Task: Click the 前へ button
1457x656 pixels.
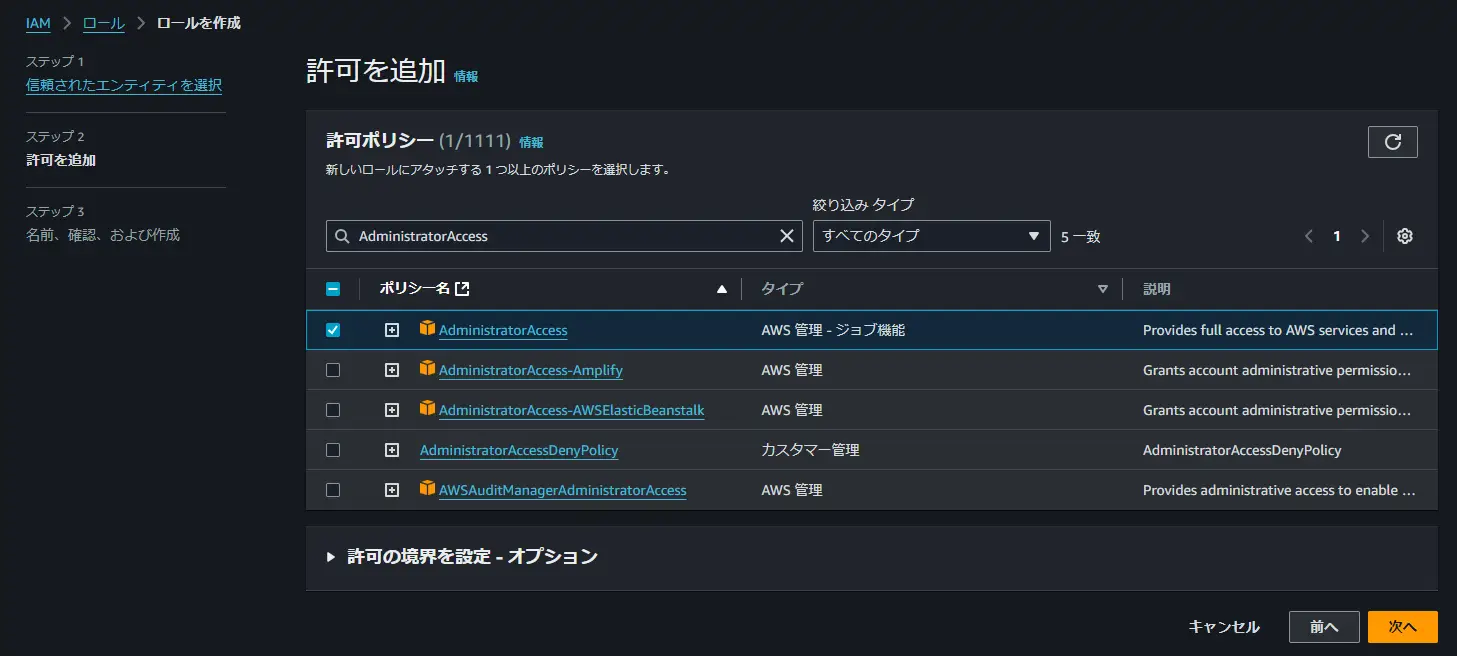Action: (1324, 627)
